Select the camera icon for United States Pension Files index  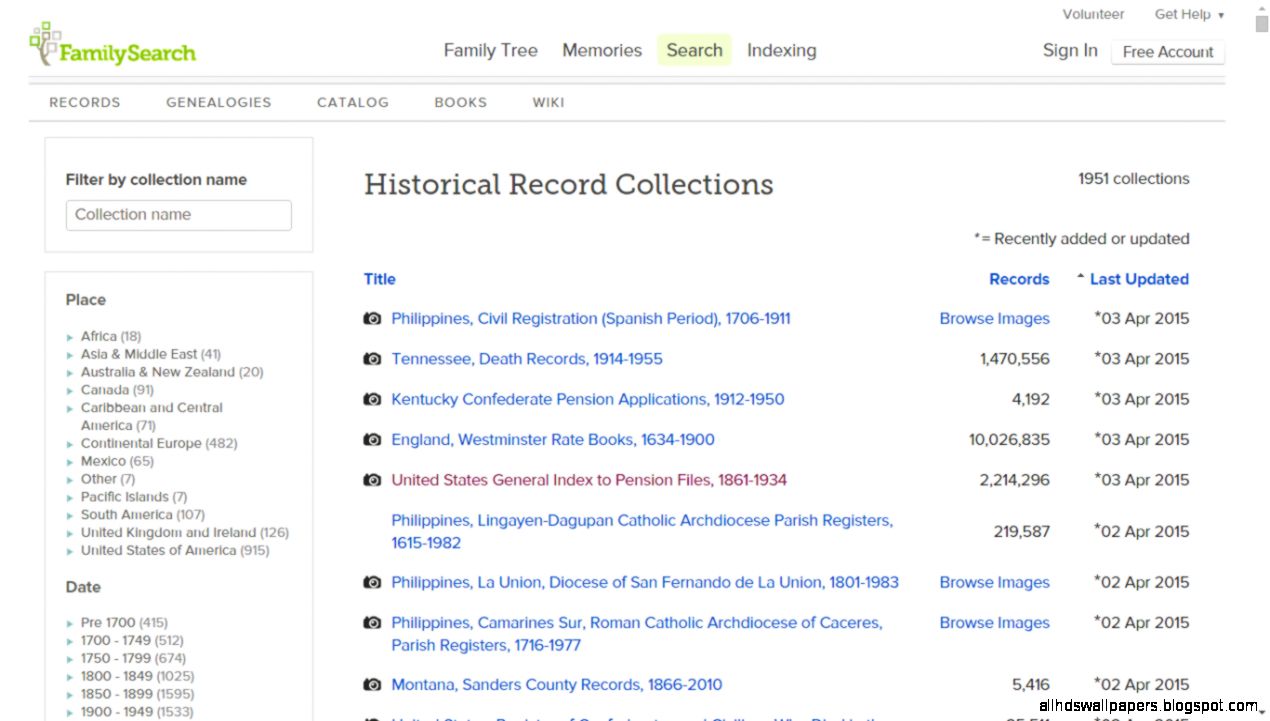coord(372,480)
